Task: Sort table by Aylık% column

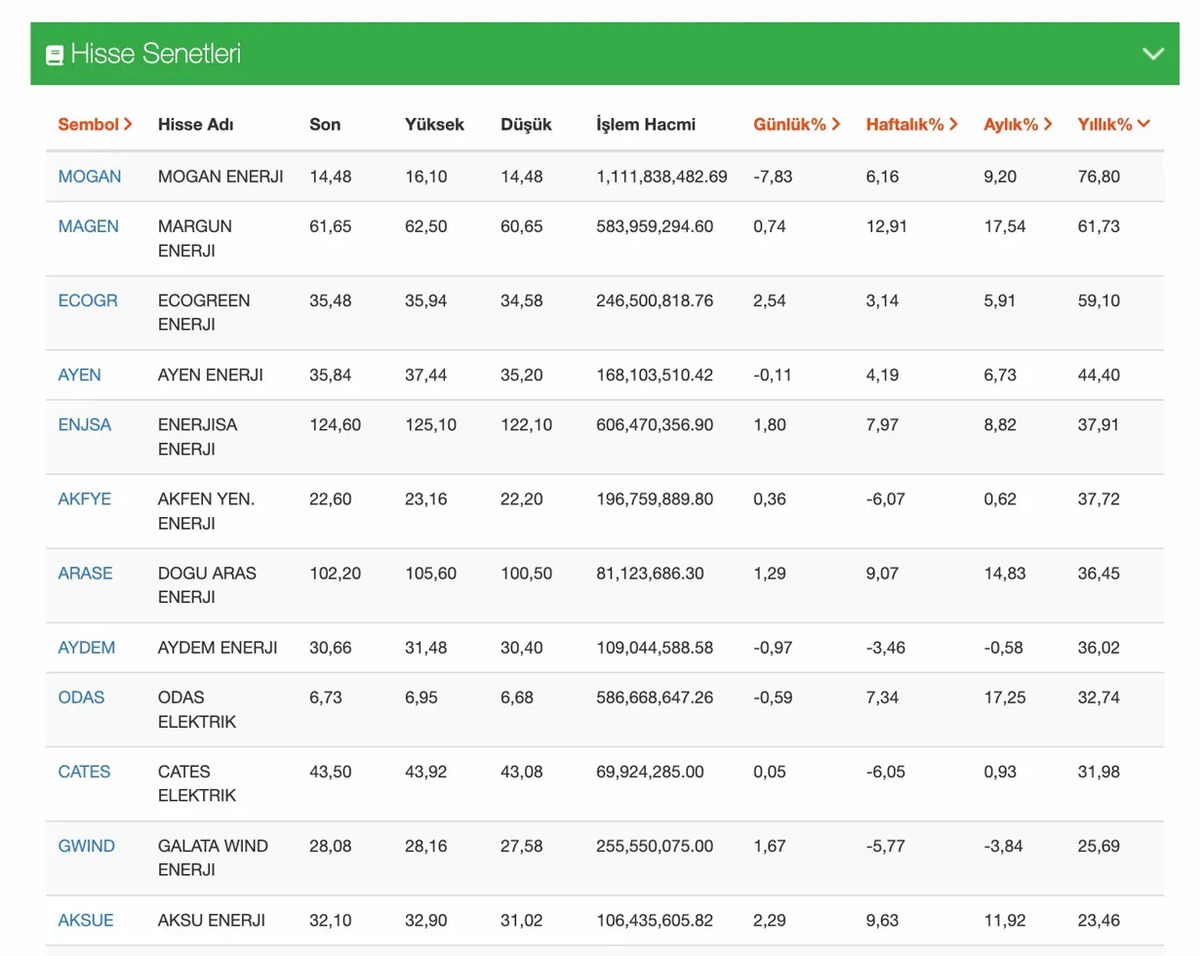Action: pyautogui.click(x=1018, y=125)
